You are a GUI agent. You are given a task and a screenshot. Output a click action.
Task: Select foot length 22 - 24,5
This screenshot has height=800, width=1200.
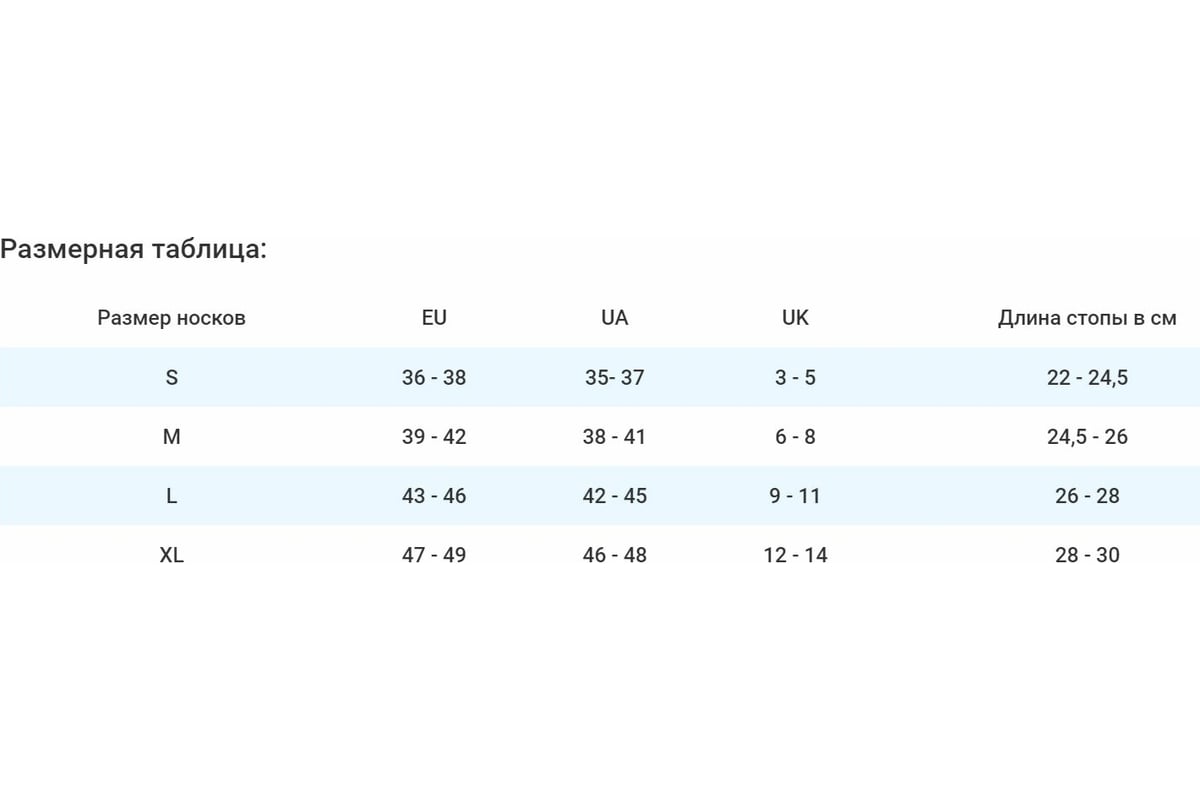pyautogui.click(x=1087, y=377)
